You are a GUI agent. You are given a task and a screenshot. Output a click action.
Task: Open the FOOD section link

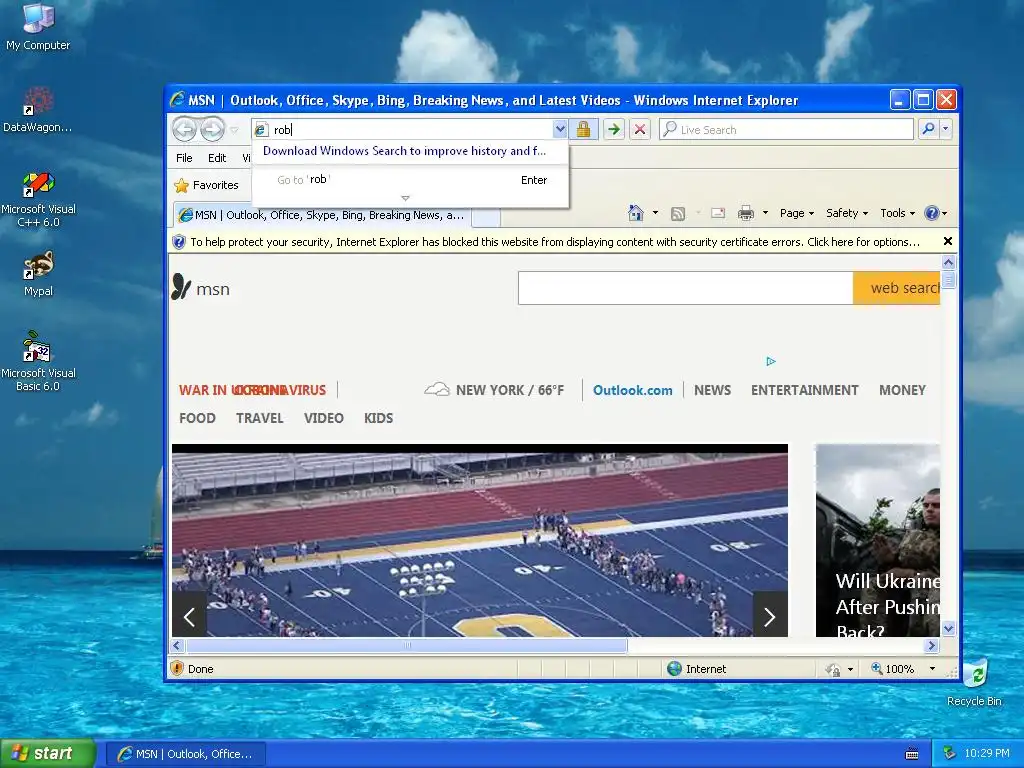click(197, 418)
